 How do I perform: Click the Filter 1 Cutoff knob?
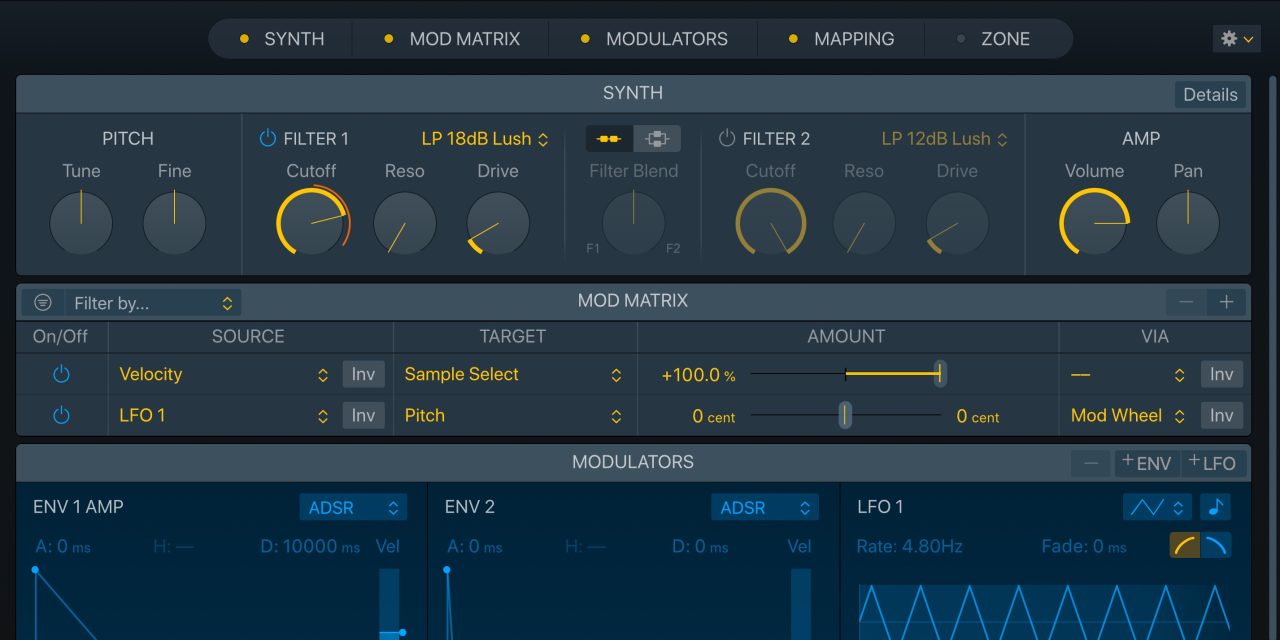tap(311, 221)
